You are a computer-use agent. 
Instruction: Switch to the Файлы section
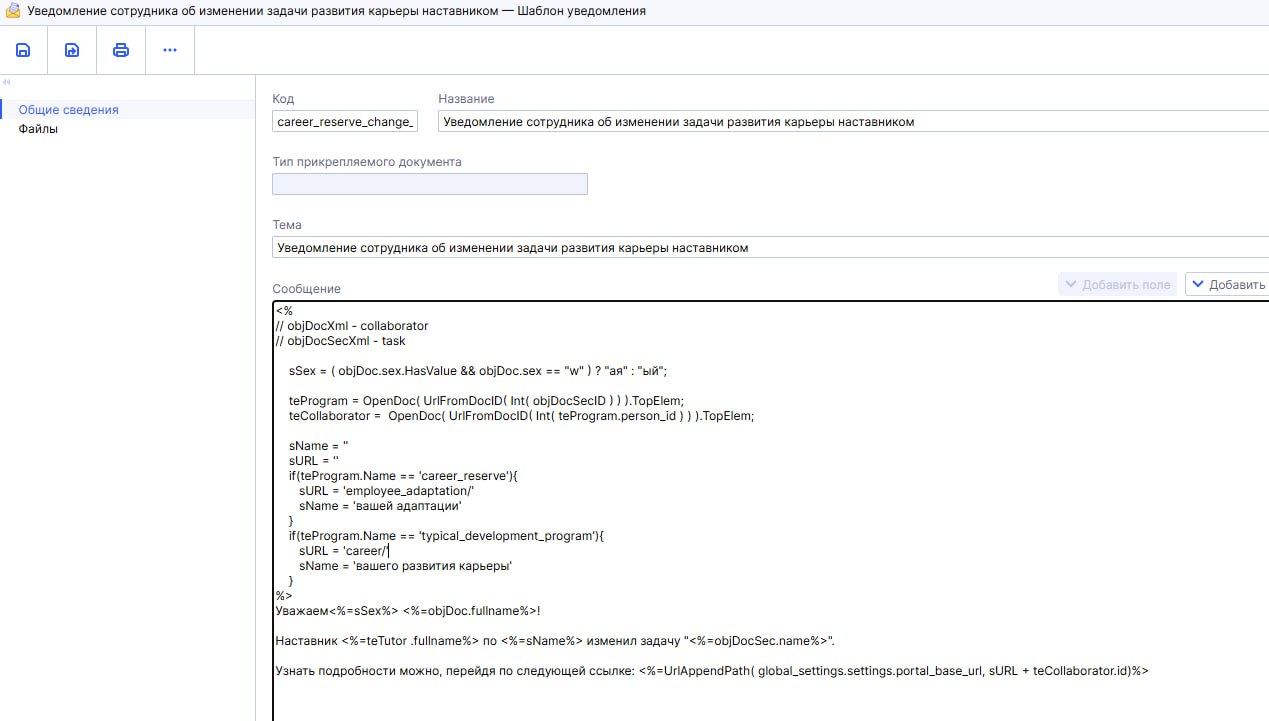pos(38,129)
